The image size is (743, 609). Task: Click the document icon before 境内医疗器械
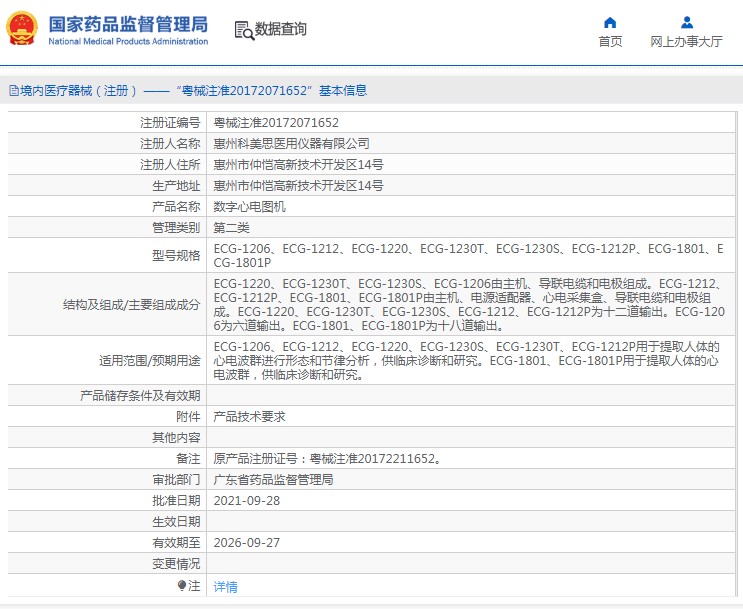14,91
